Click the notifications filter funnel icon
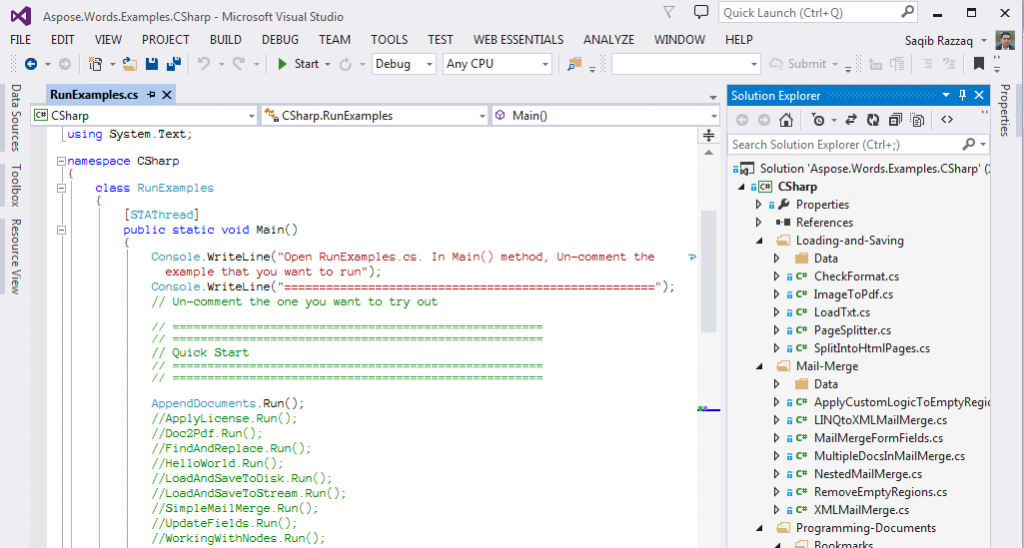 pos(669,12)
